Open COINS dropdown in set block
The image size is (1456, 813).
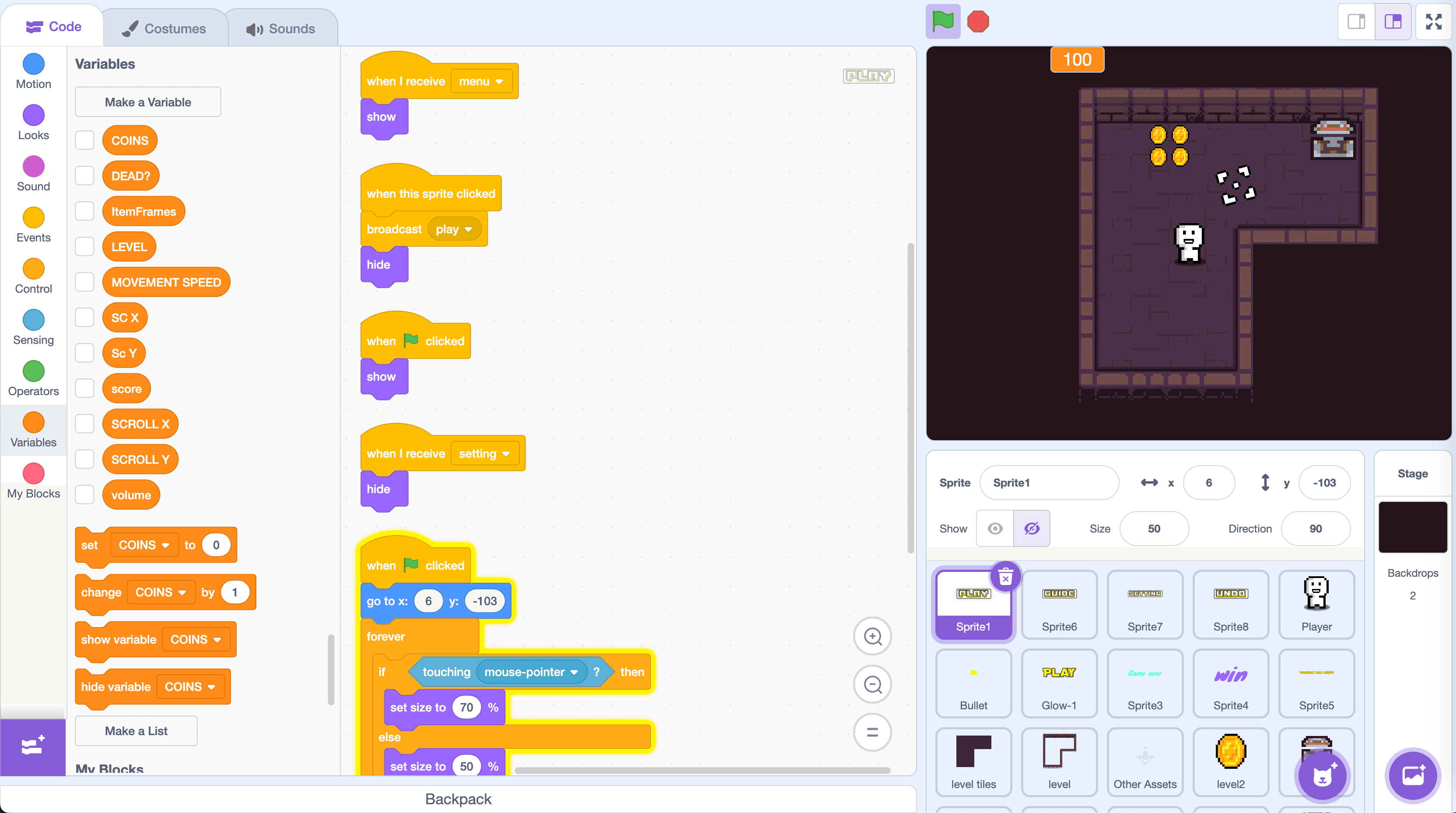coord(165,545)
